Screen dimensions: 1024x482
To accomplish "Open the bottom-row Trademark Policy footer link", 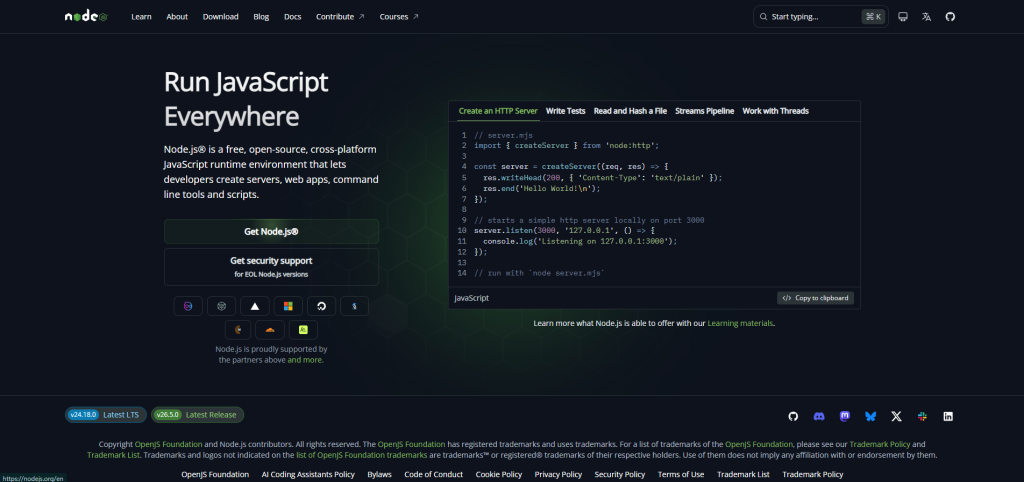I will (x=813, y=475).
